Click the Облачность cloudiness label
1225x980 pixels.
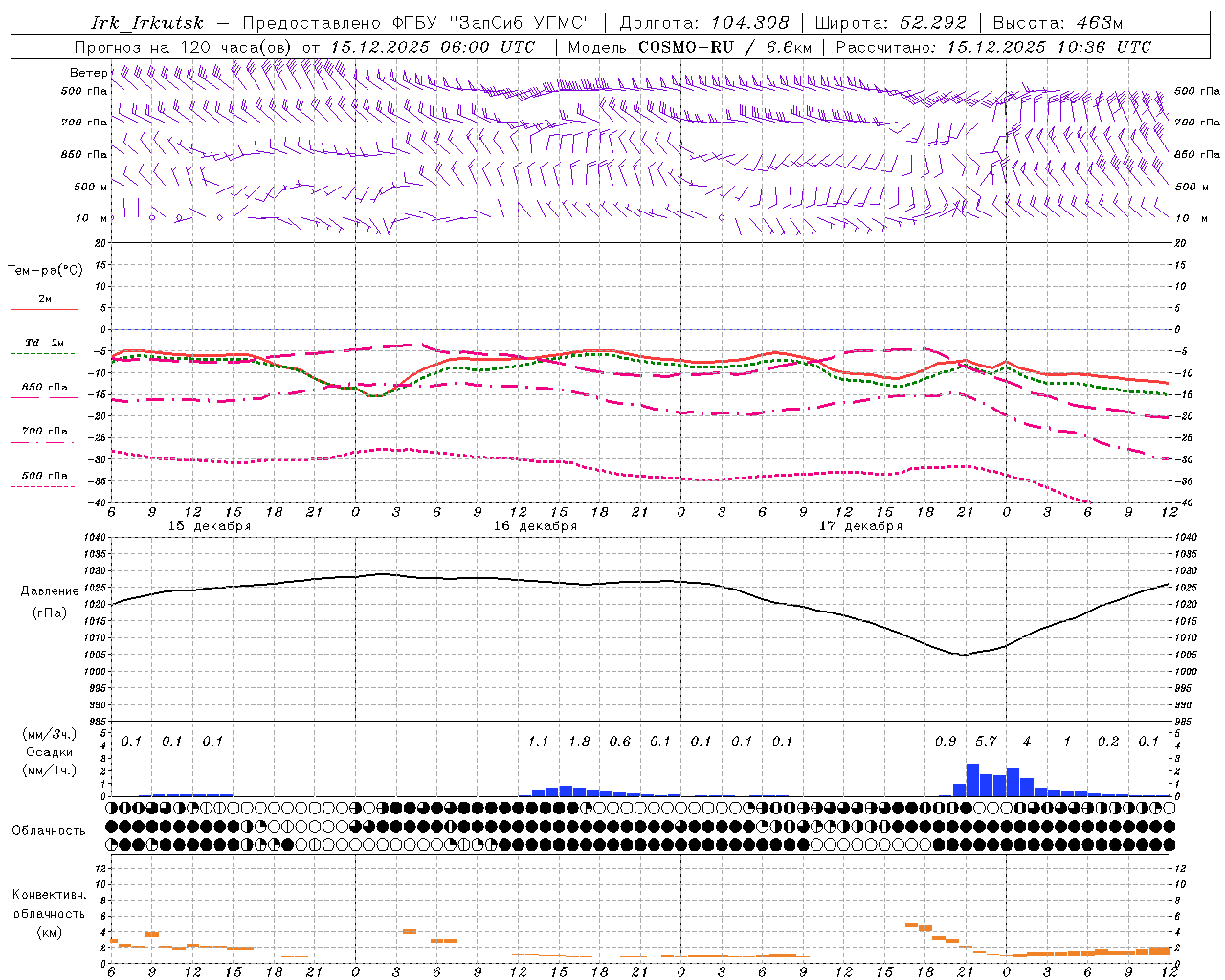[48, 831]
